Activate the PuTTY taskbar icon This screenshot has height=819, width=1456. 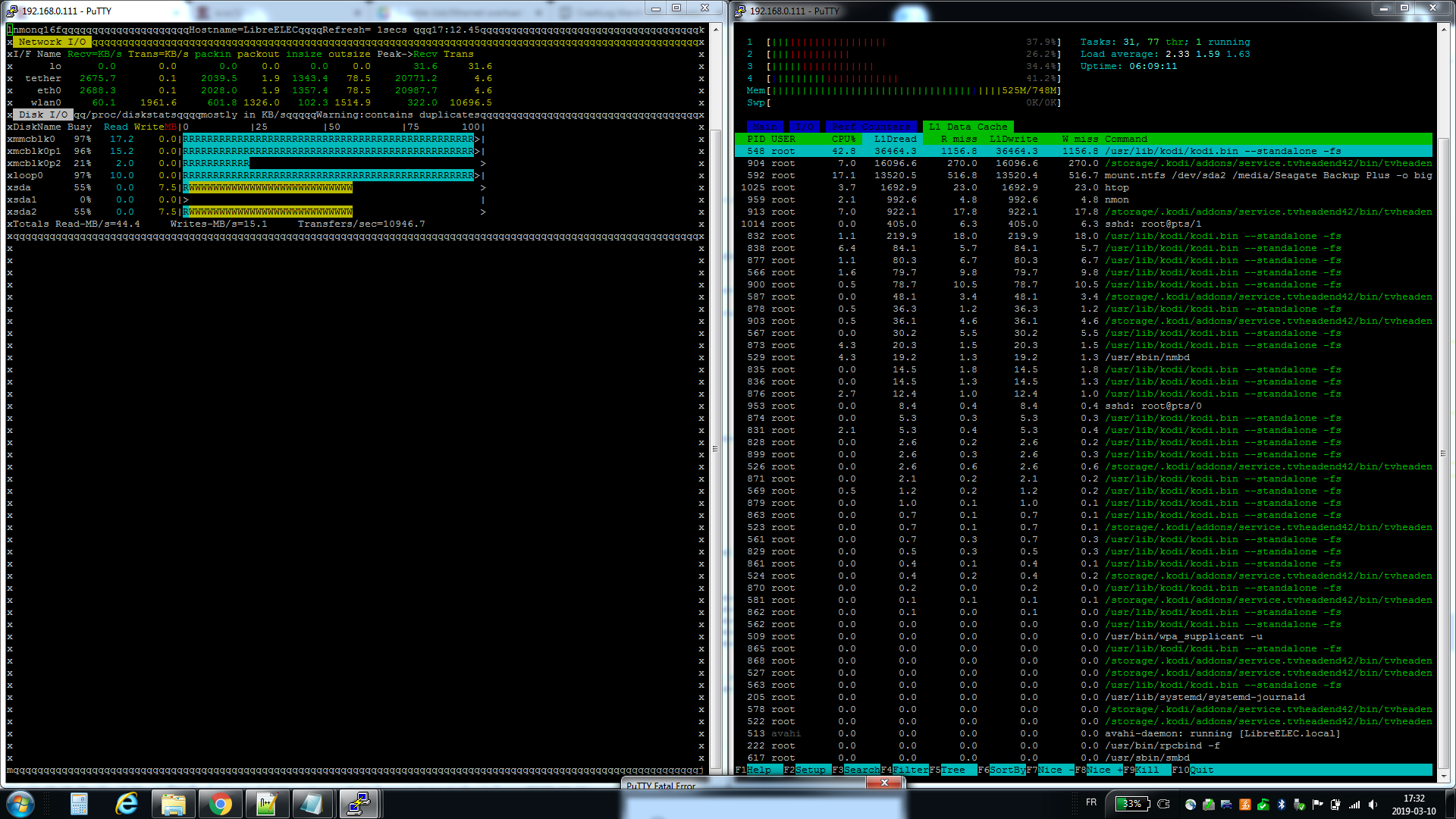358,804
